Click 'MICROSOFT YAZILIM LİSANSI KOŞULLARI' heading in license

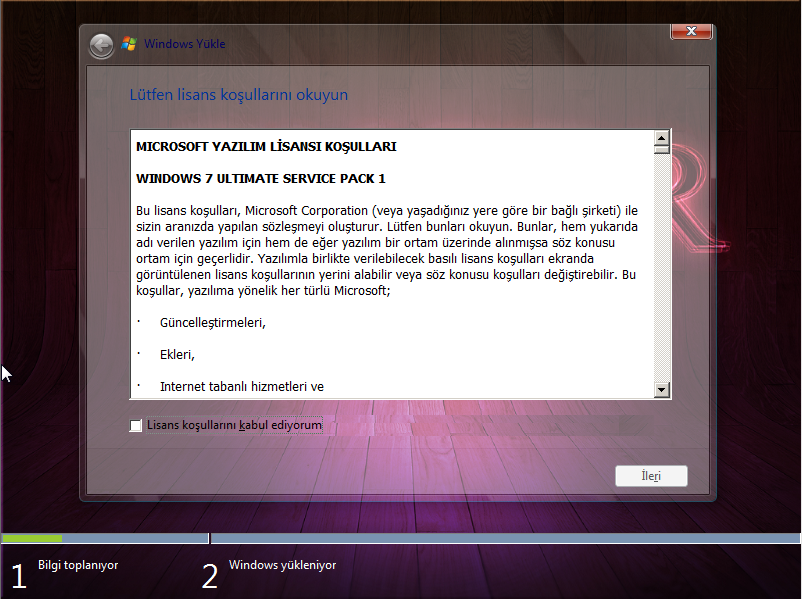266,147
